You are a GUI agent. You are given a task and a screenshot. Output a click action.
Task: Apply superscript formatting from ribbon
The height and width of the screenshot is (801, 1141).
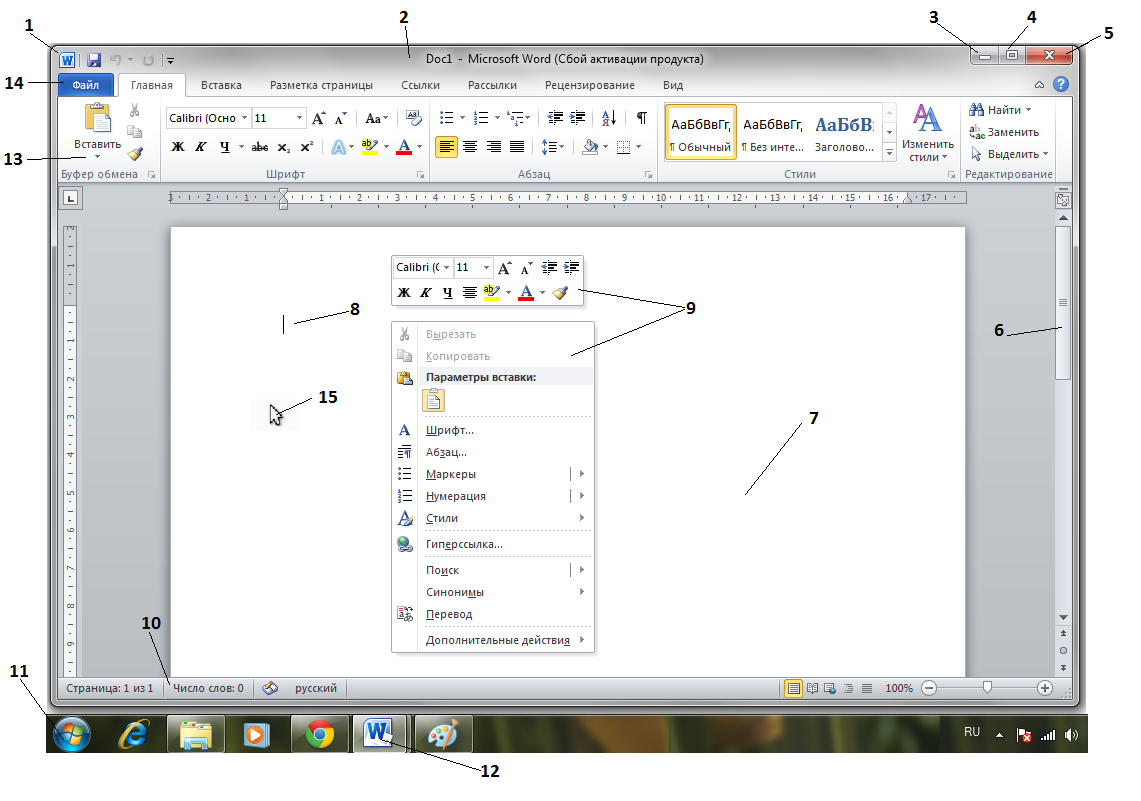click(306, 147)
